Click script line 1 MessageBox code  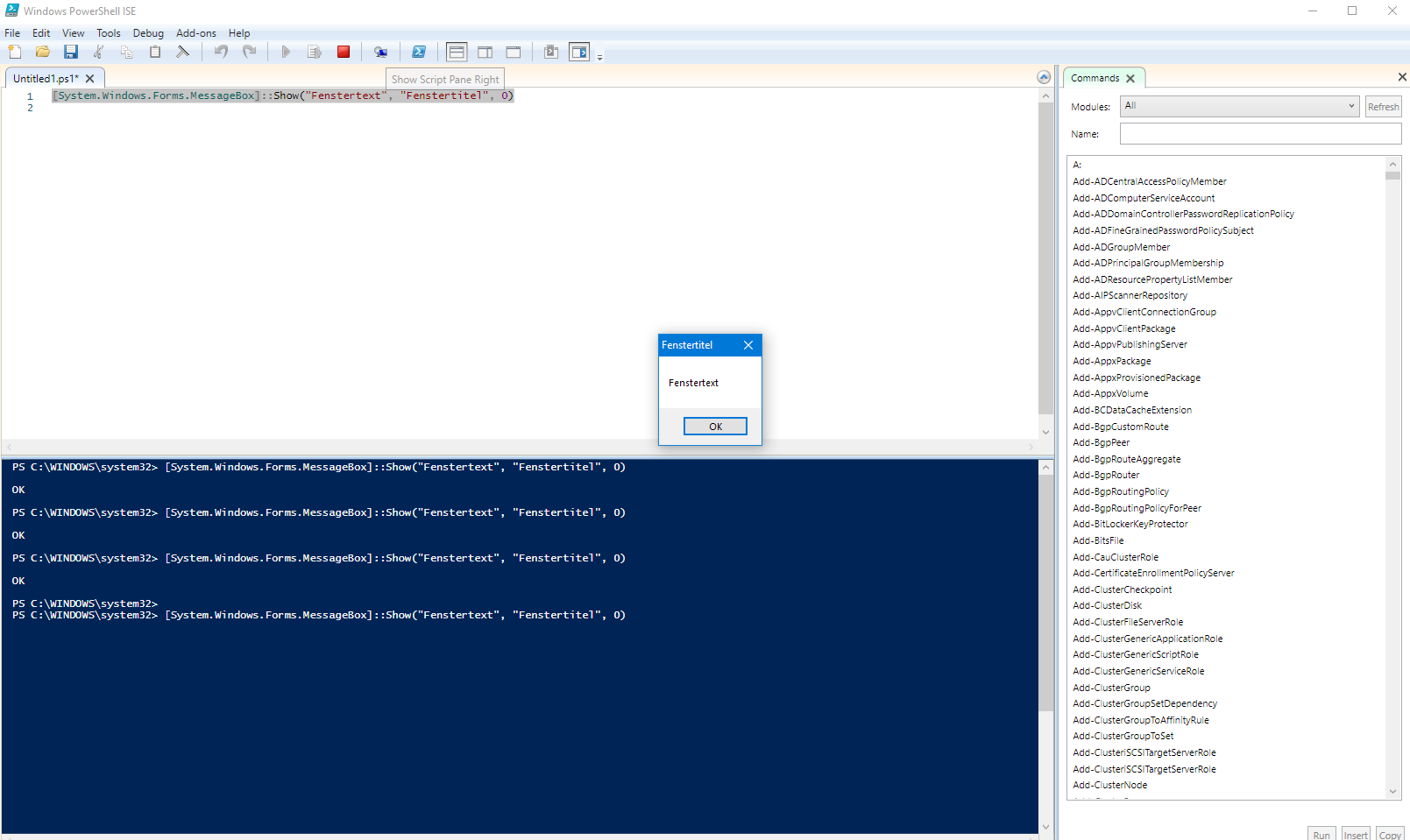pyautogui.click(x=283, y=95)
